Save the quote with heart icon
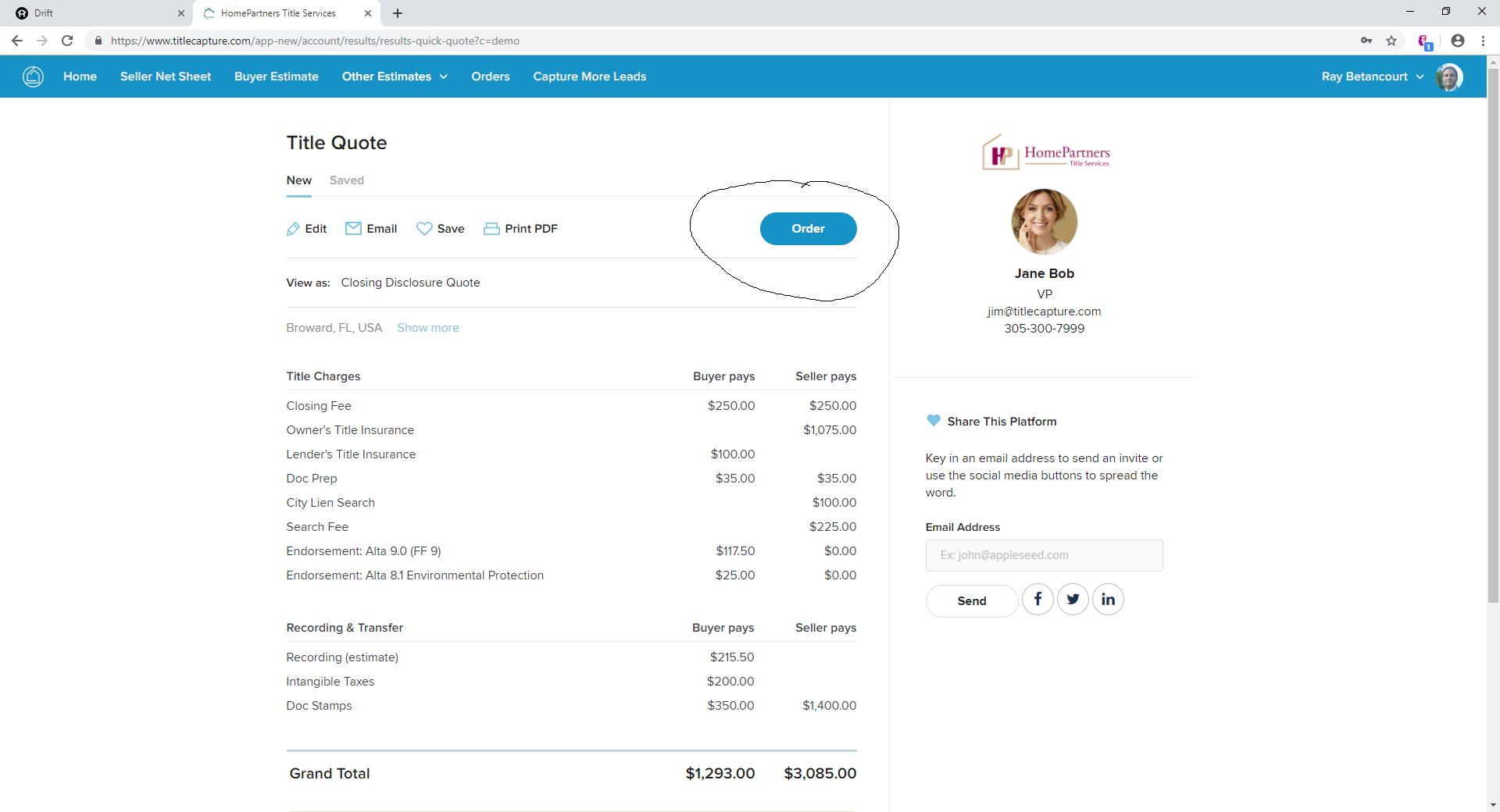1500x812 pixels. click(424, 229)
